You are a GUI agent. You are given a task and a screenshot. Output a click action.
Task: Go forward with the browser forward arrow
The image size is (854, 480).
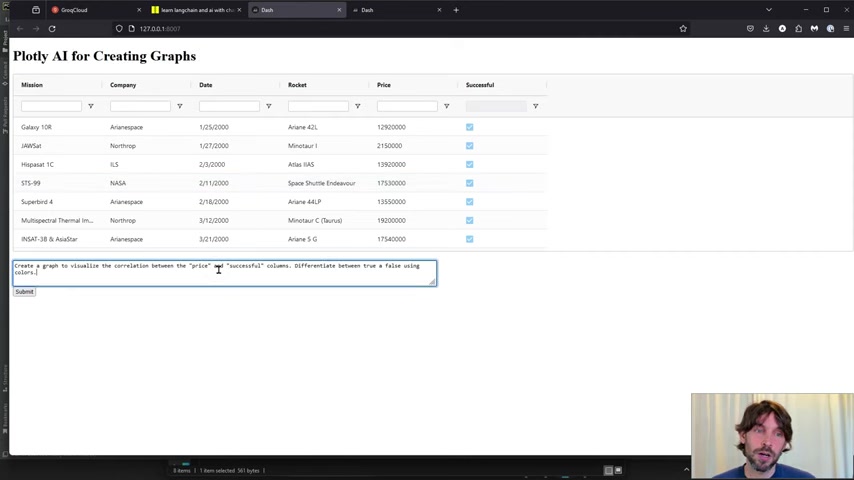point(36,29)
